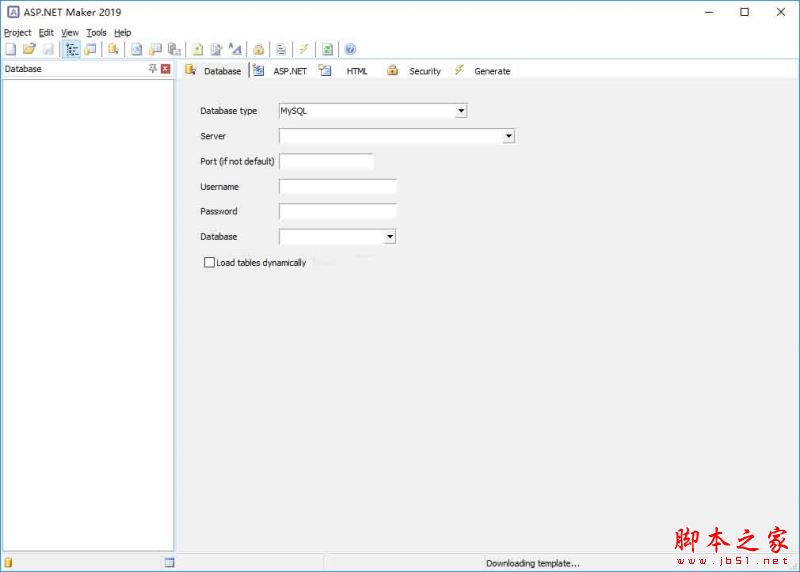Viewport: 800px width, 572px height.
Task: Click the 'Downloading template...' status text
Action: click(533, 563)
